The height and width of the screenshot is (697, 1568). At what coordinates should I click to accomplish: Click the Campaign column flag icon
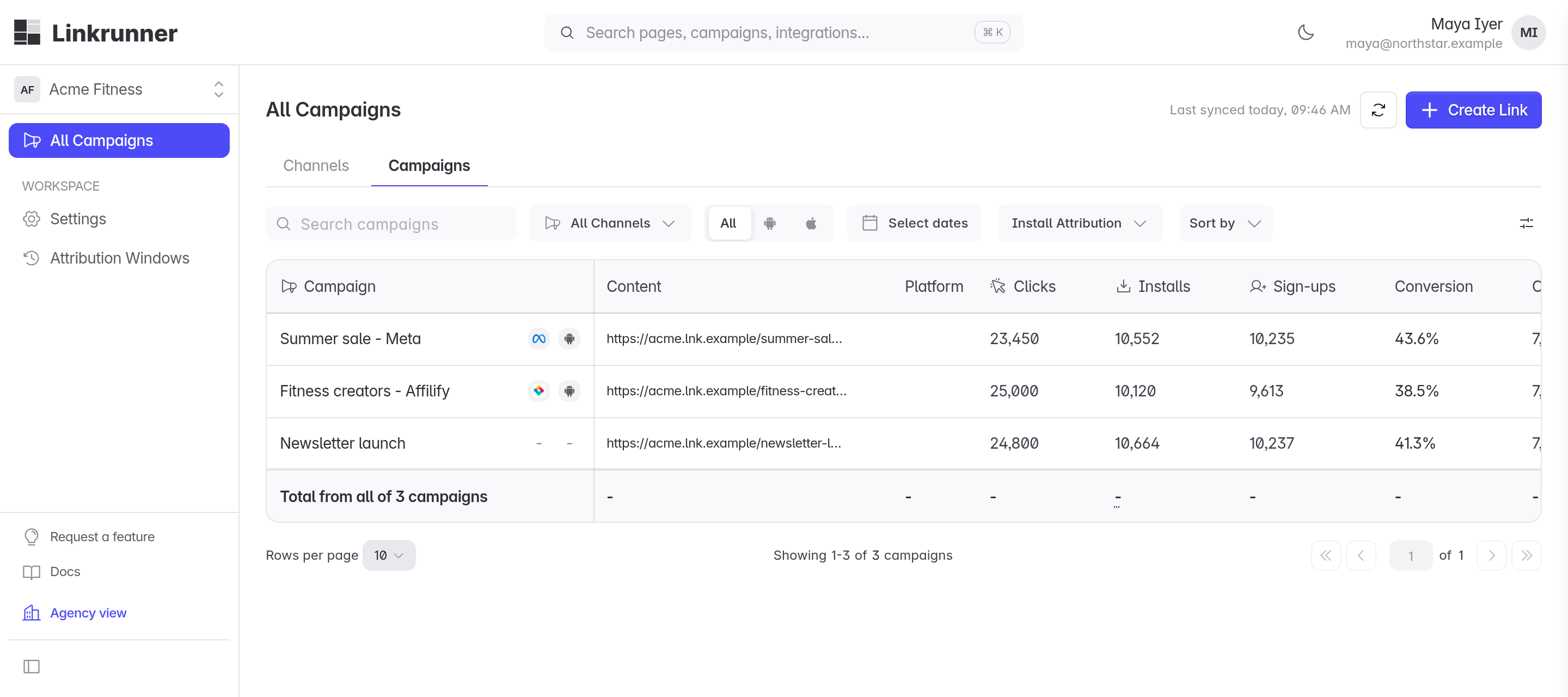click(289, 287)
